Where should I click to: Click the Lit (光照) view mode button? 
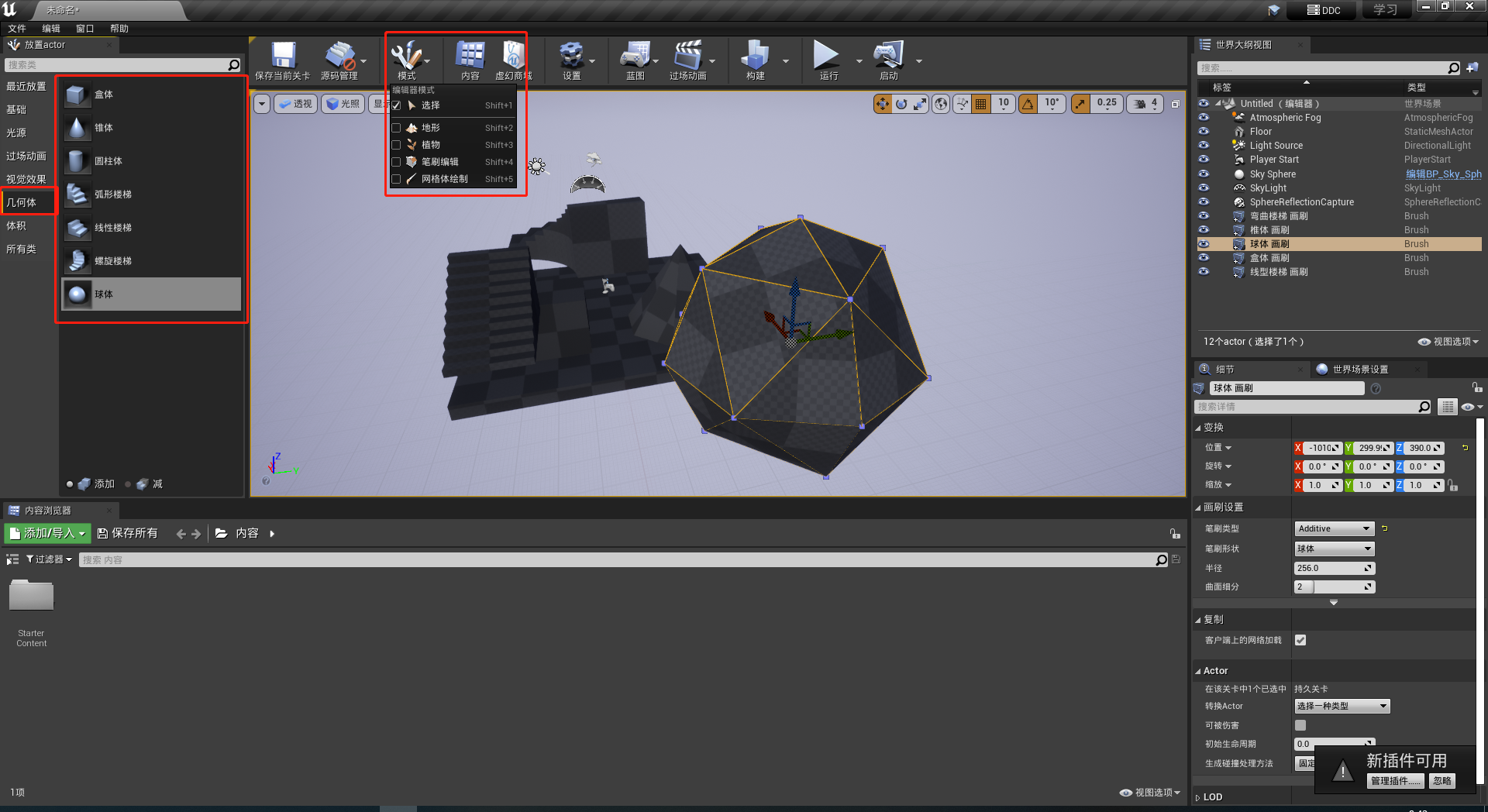(343, 104)
